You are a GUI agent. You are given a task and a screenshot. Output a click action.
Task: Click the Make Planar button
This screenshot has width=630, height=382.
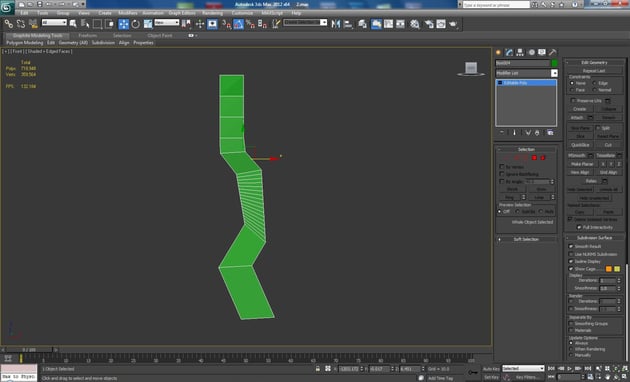582,164
